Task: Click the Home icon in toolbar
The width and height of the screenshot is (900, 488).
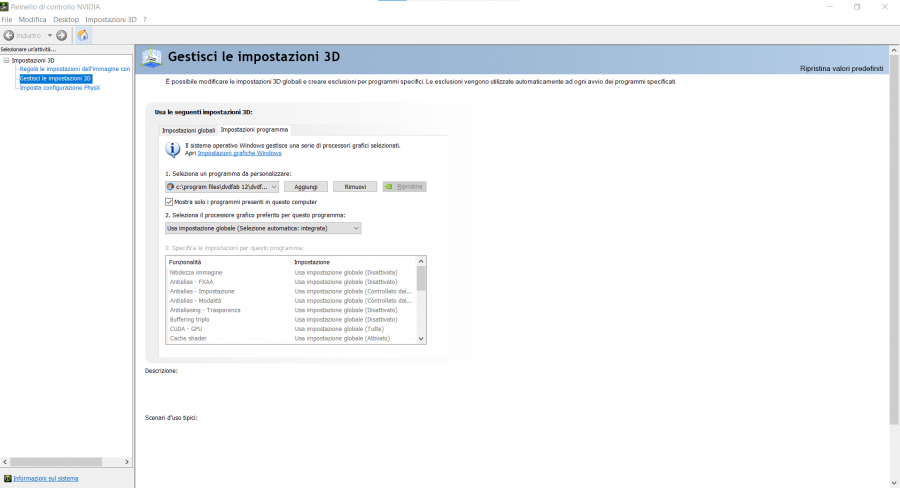Action: (x=83, y=36)
